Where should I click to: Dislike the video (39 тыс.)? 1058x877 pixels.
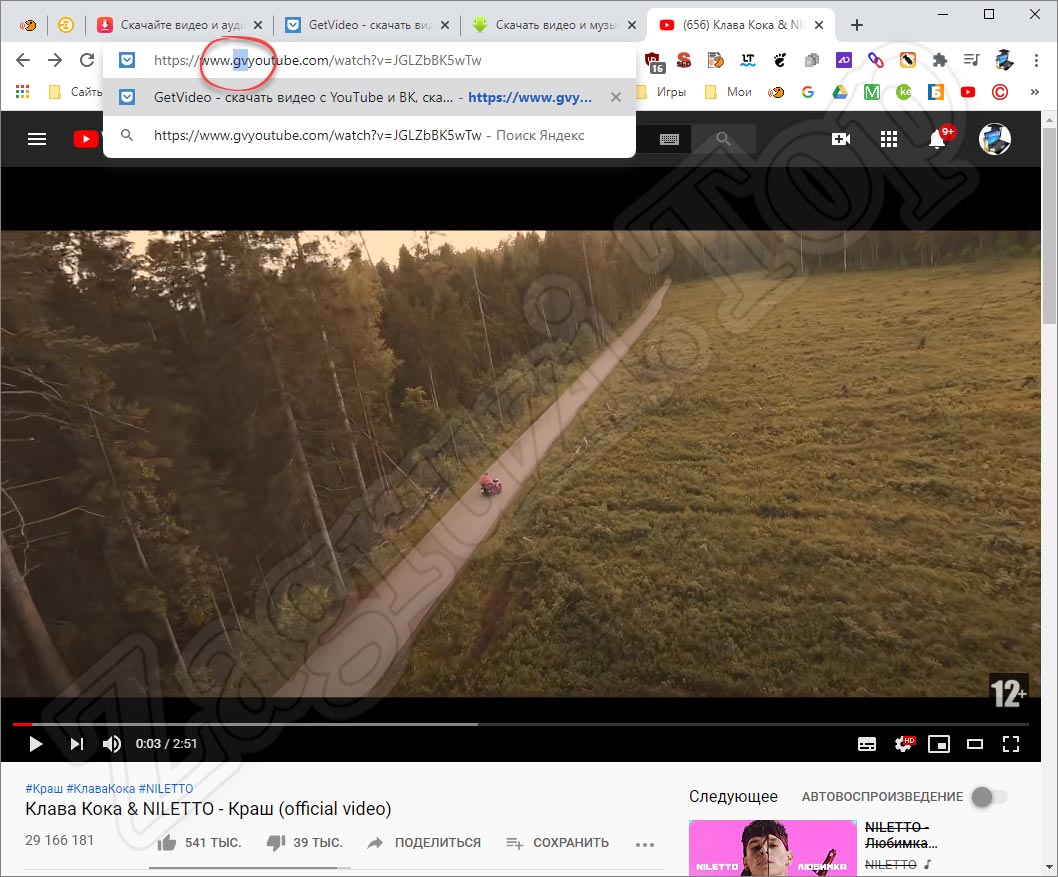click(305, 843)
